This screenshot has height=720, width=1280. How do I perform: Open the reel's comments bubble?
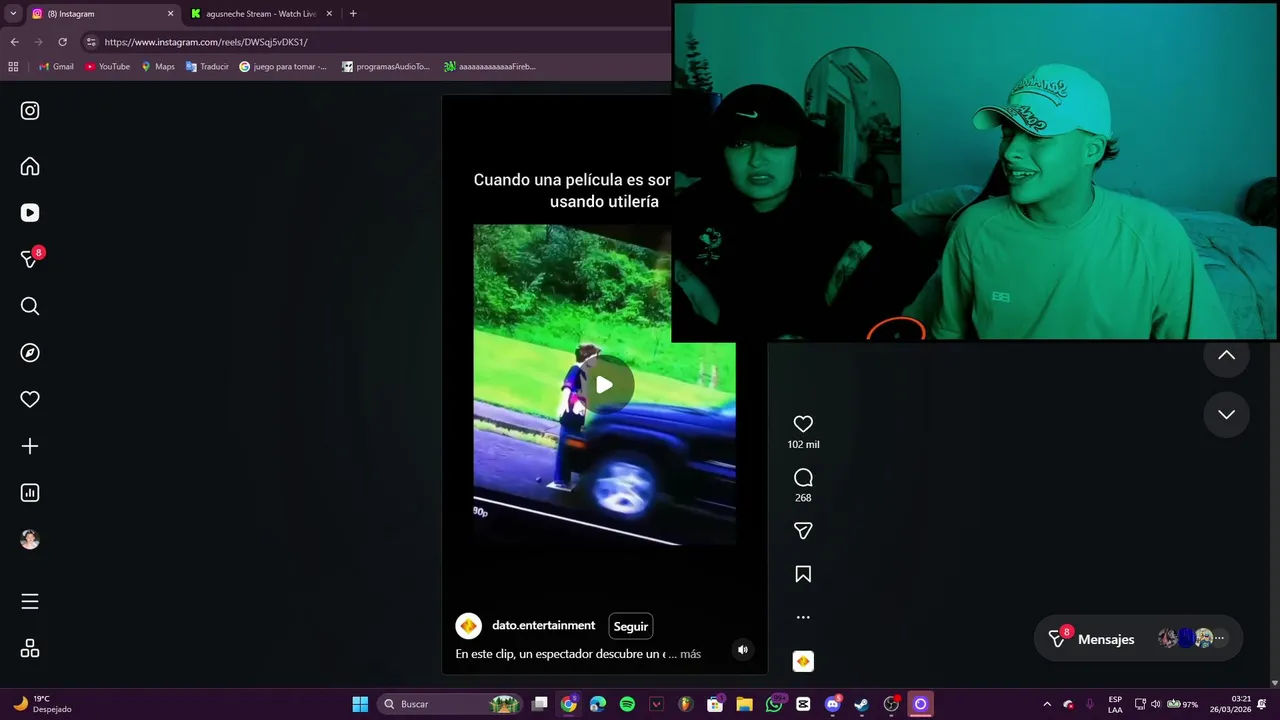(803, 478)
